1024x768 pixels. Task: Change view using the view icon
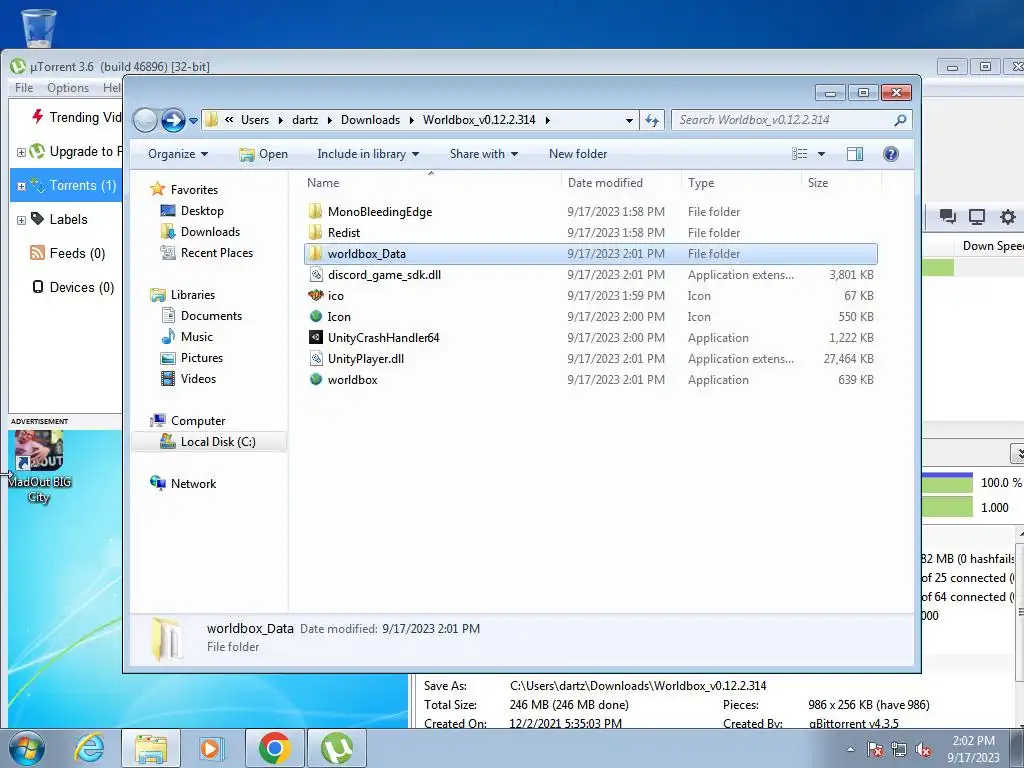pyautogui.click(x=800, y=154)
